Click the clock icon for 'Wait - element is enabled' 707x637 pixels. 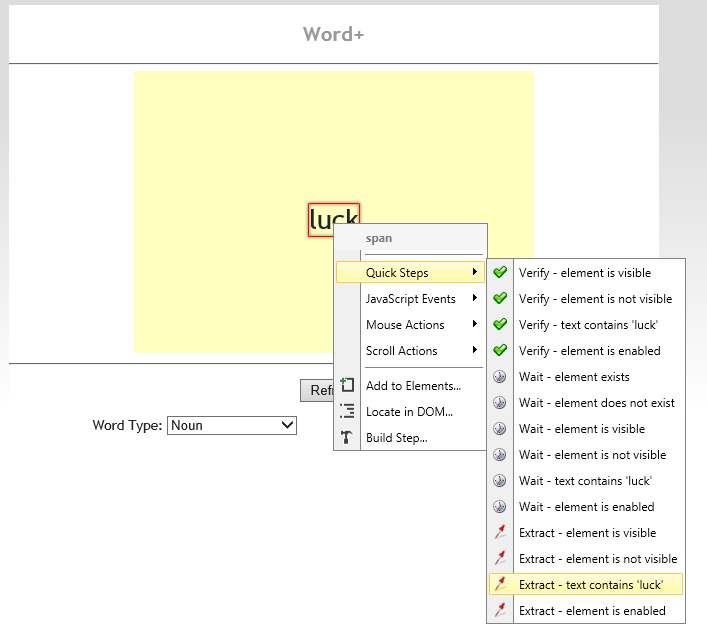point(500,507)
